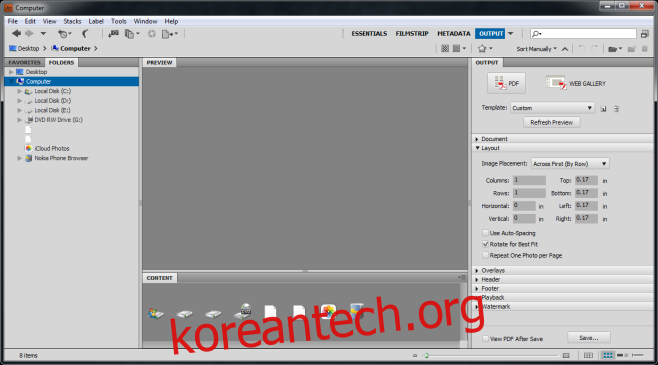Enable Repeat One Photo per Page
The width and height of the screenshot is (658, 365).
tap(486, 256)
